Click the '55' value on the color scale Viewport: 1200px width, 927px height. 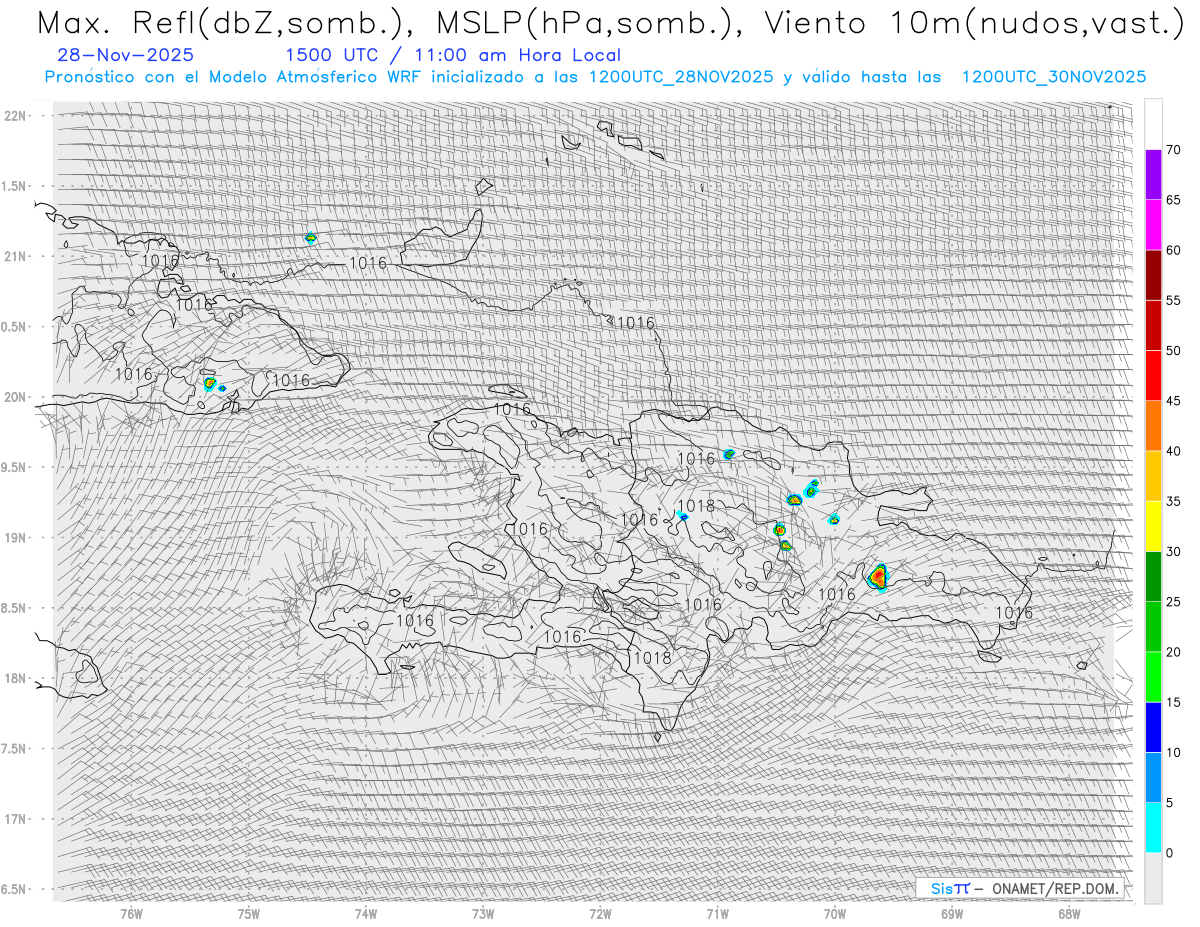[1174, 300]
